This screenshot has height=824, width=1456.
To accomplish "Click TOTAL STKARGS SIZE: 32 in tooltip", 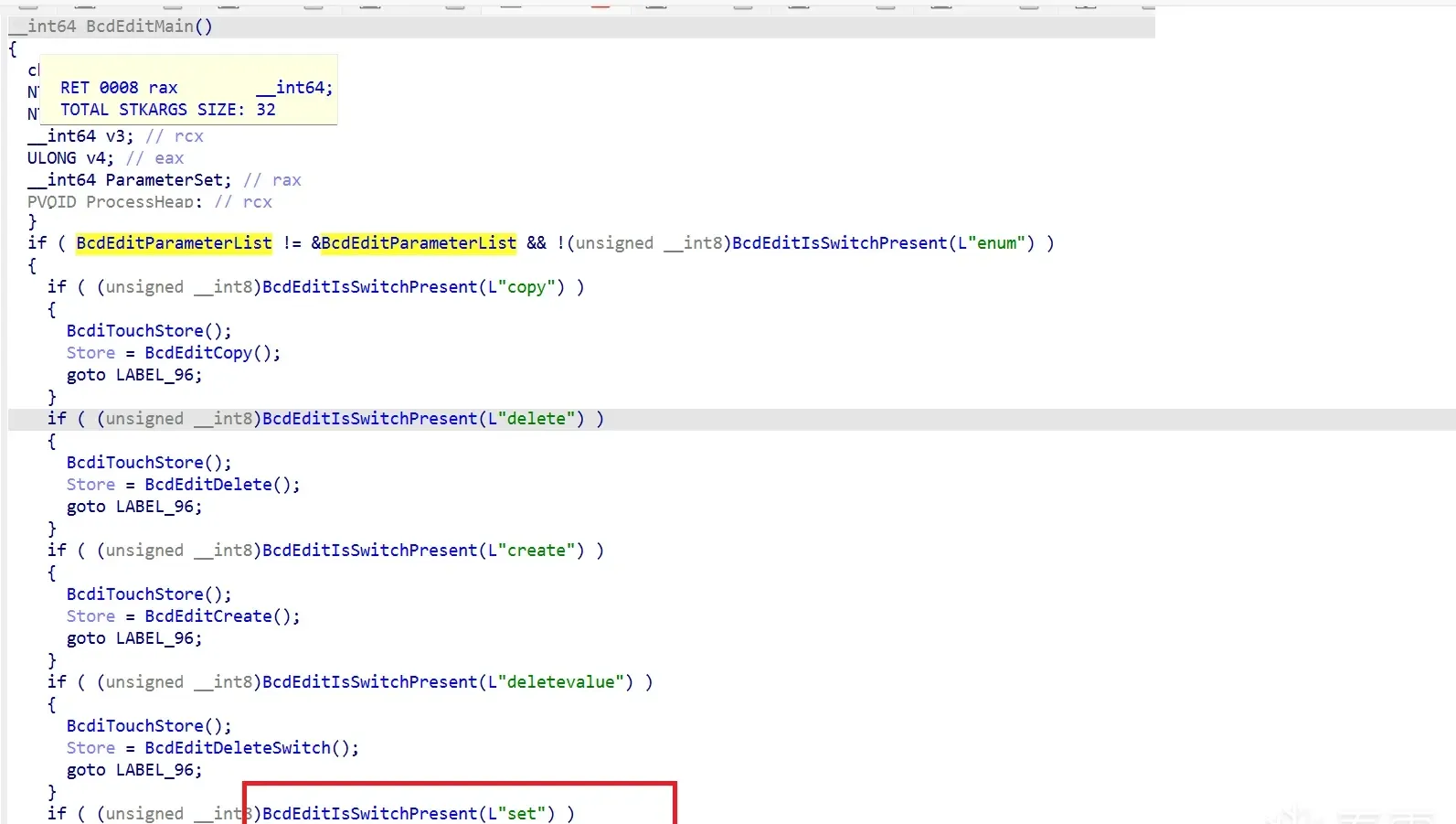I will point(168,110).
